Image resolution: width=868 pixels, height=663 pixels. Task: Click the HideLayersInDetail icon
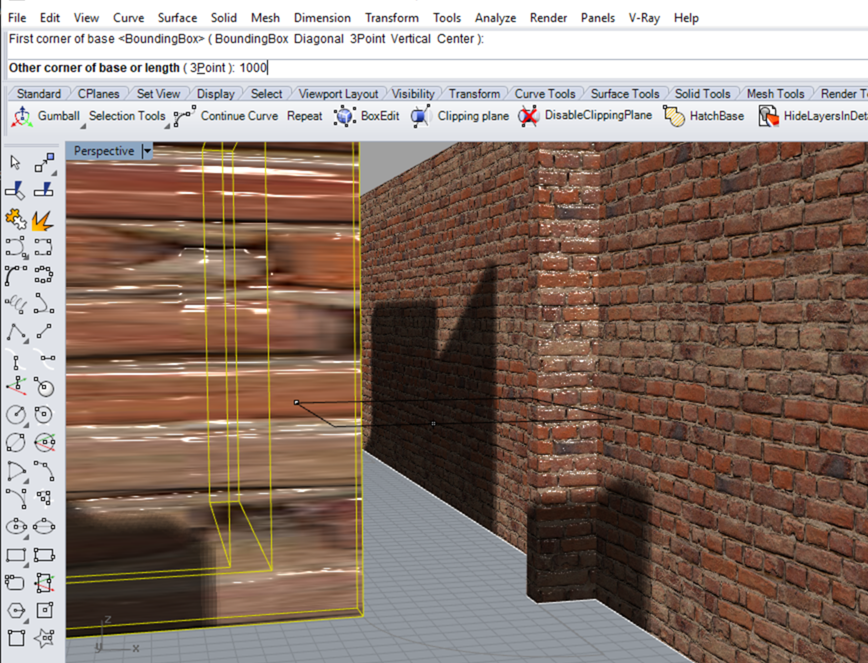[767, 116]
